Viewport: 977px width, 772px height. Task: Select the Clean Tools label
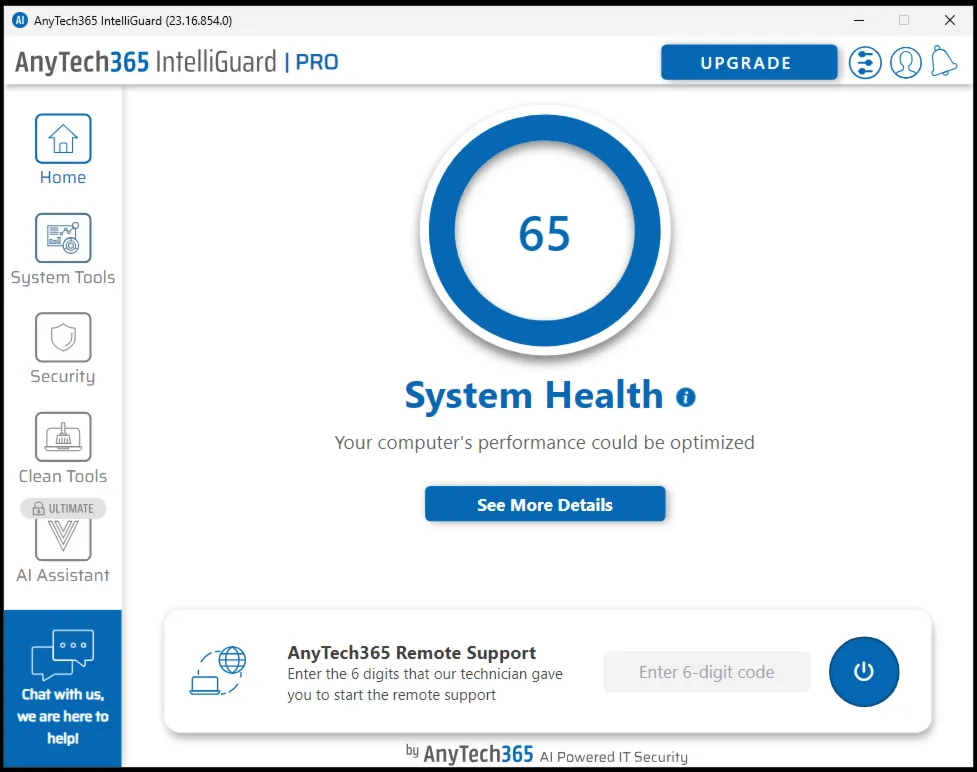(x=63, y=476)
